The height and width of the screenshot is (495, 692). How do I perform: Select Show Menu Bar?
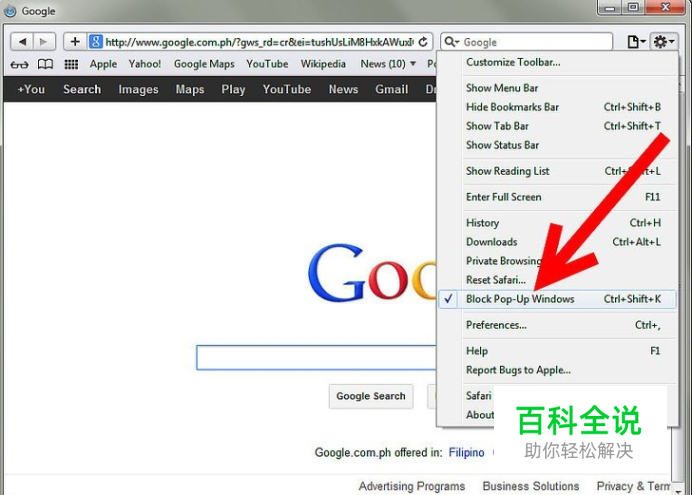click(557, 88)
